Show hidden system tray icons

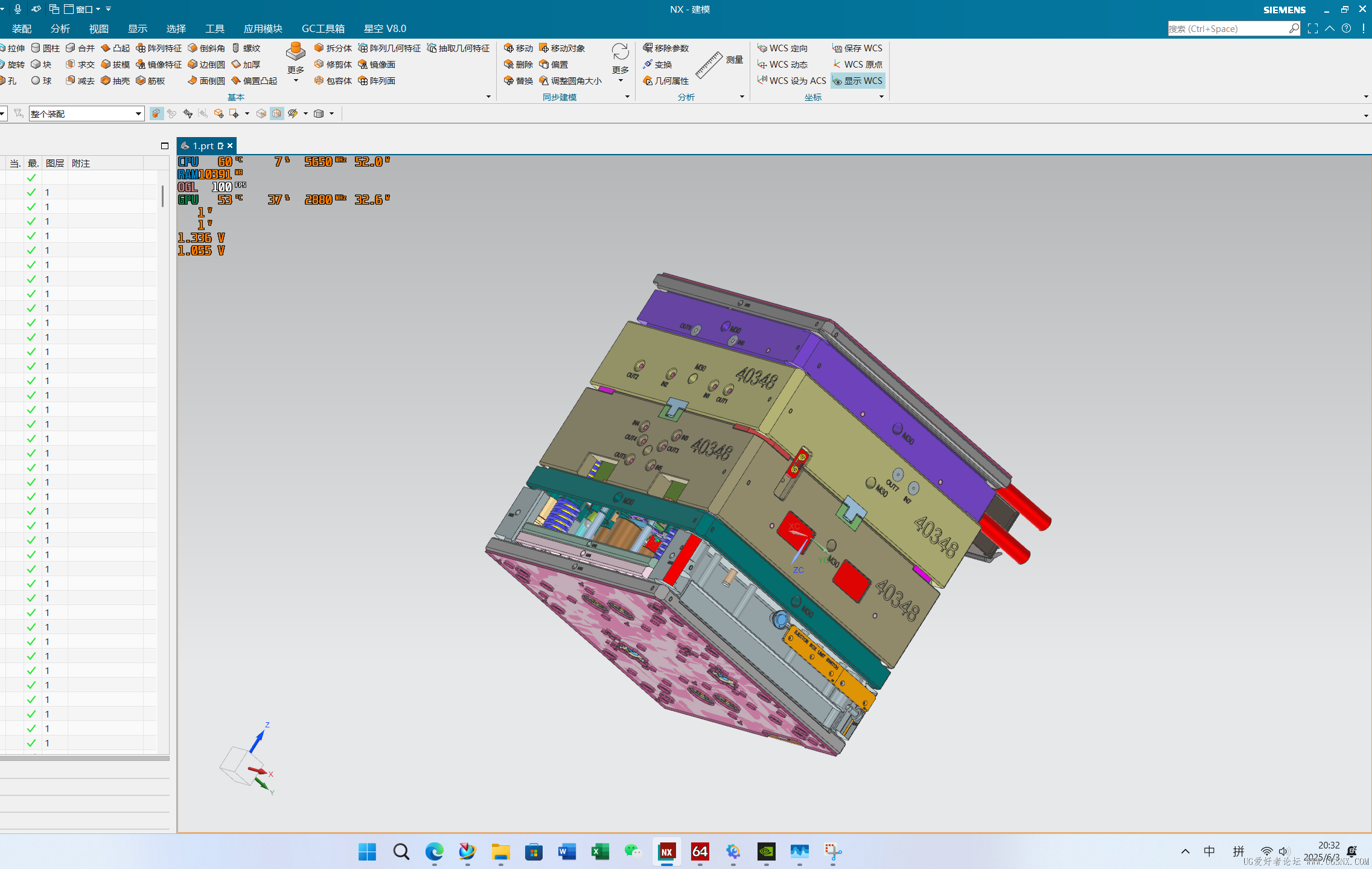coord(1185,851)
